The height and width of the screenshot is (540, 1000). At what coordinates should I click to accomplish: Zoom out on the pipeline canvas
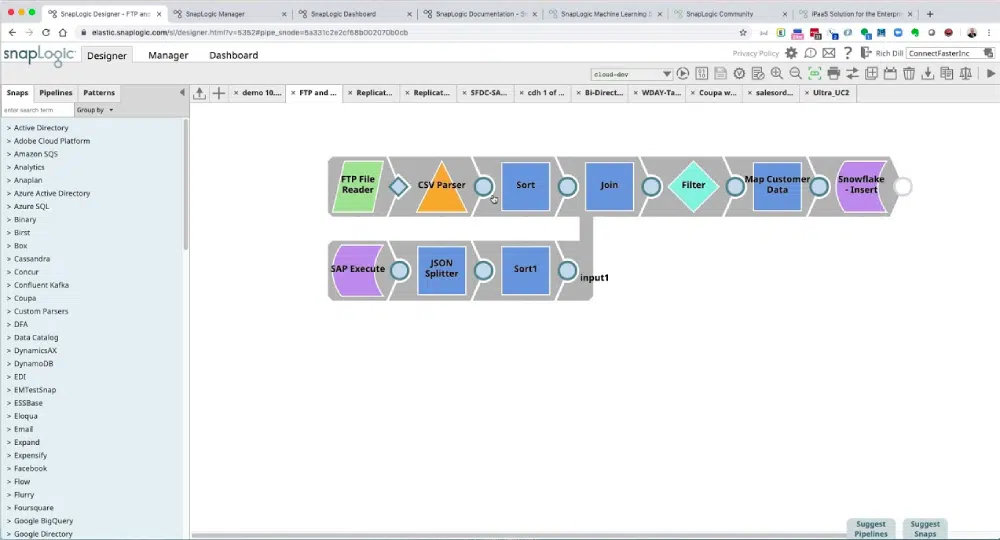[795, 74]
